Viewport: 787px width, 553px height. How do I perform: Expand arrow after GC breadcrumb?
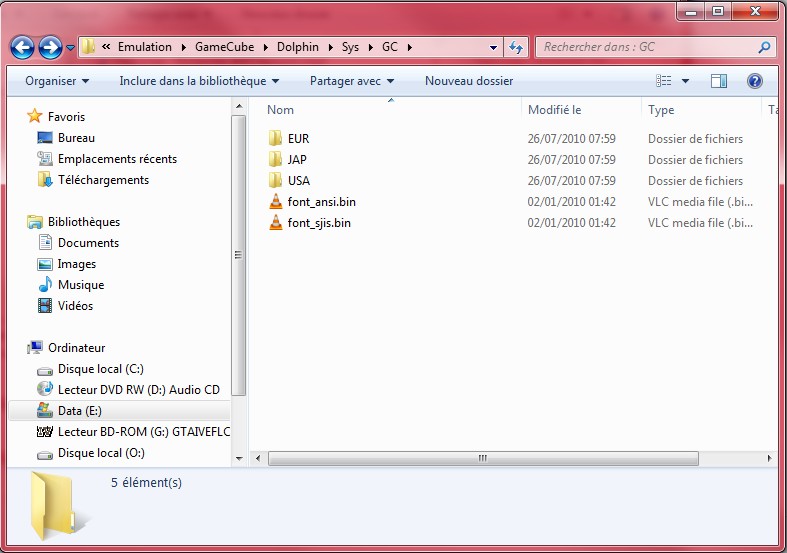pos(410,47)
